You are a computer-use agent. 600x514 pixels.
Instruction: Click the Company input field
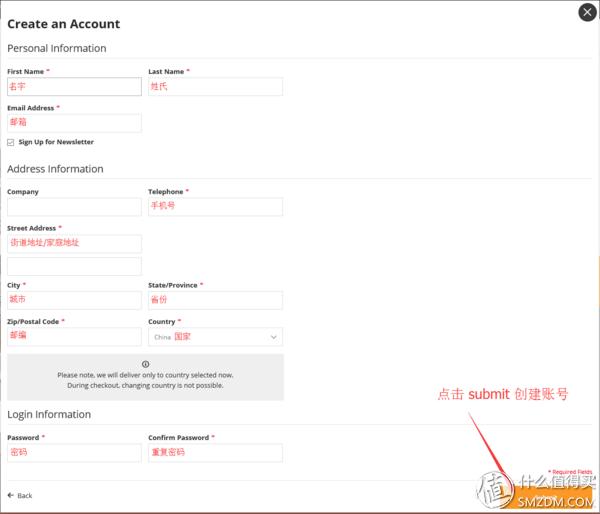point(74,207)
